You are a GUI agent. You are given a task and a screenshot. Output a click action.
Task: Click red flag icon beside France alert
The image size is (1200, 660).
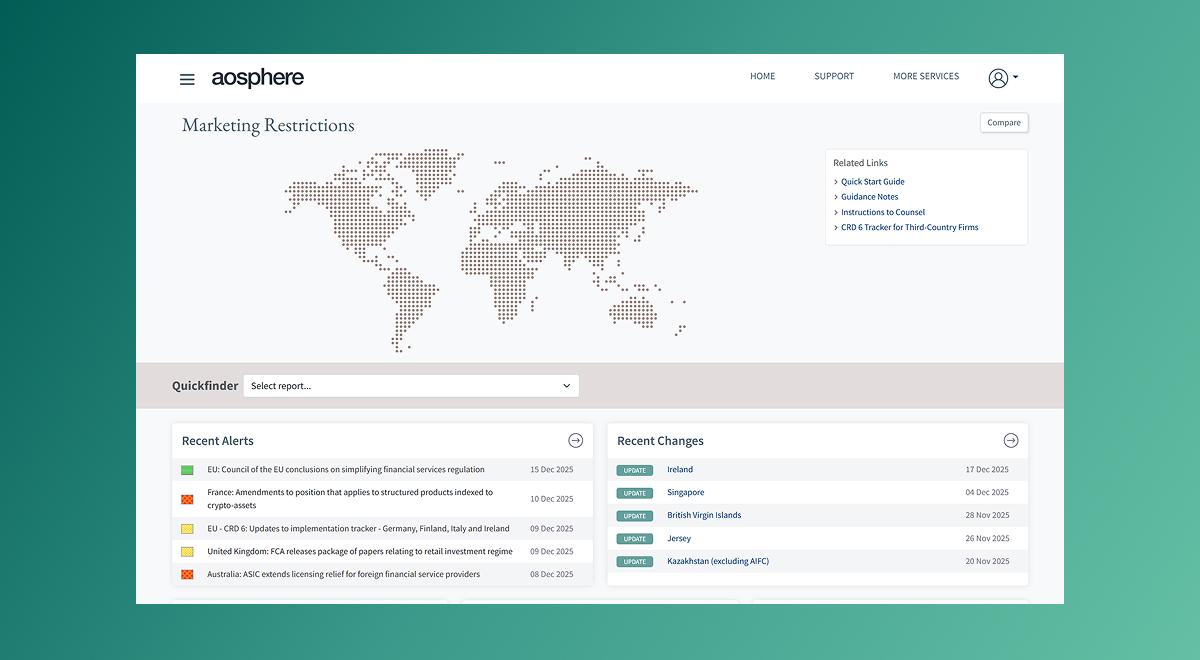(187, 499)
